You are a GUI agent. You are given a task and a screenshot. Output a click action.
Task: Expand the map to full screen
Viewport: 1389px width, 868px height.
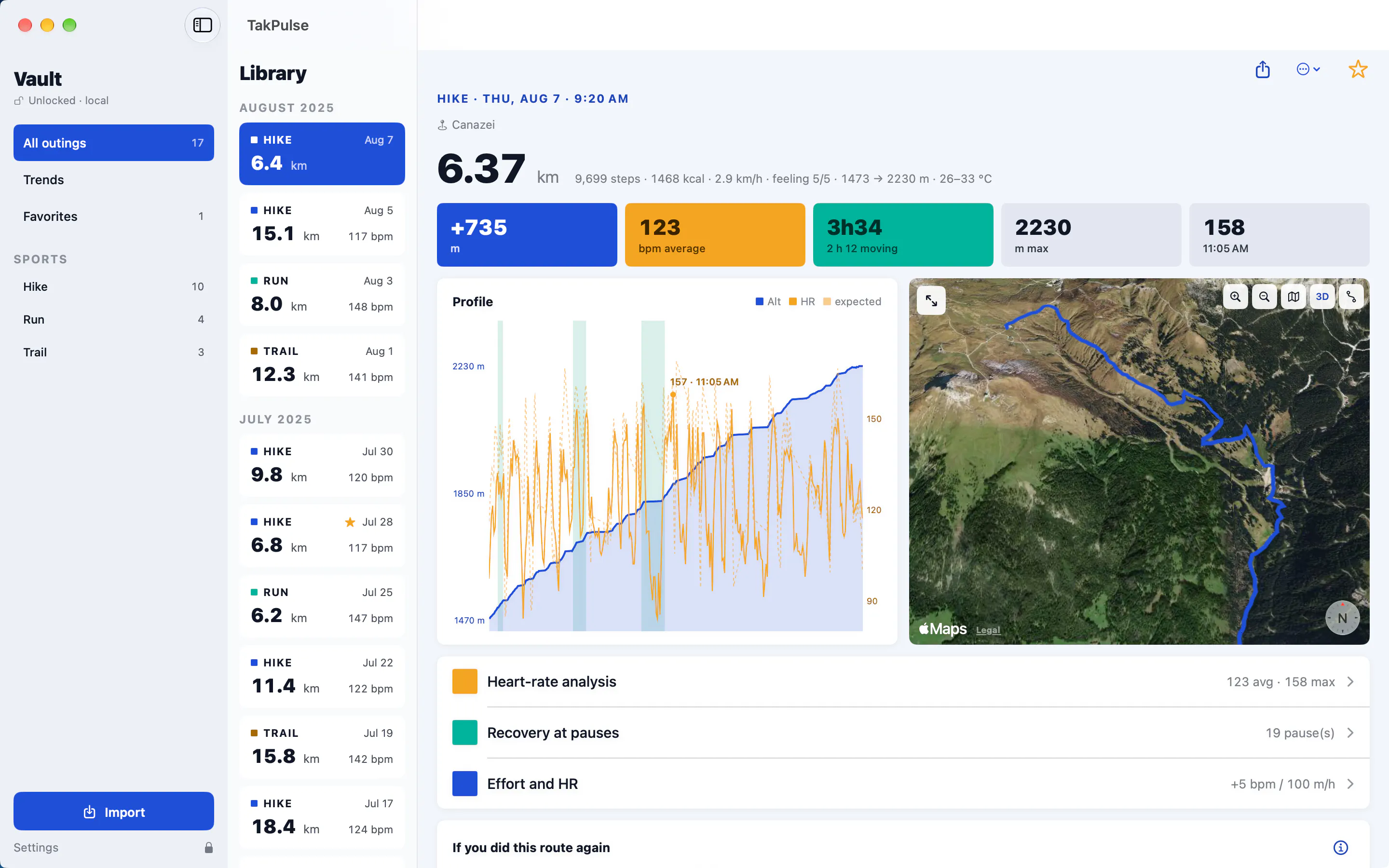click(x=931, y=300)
